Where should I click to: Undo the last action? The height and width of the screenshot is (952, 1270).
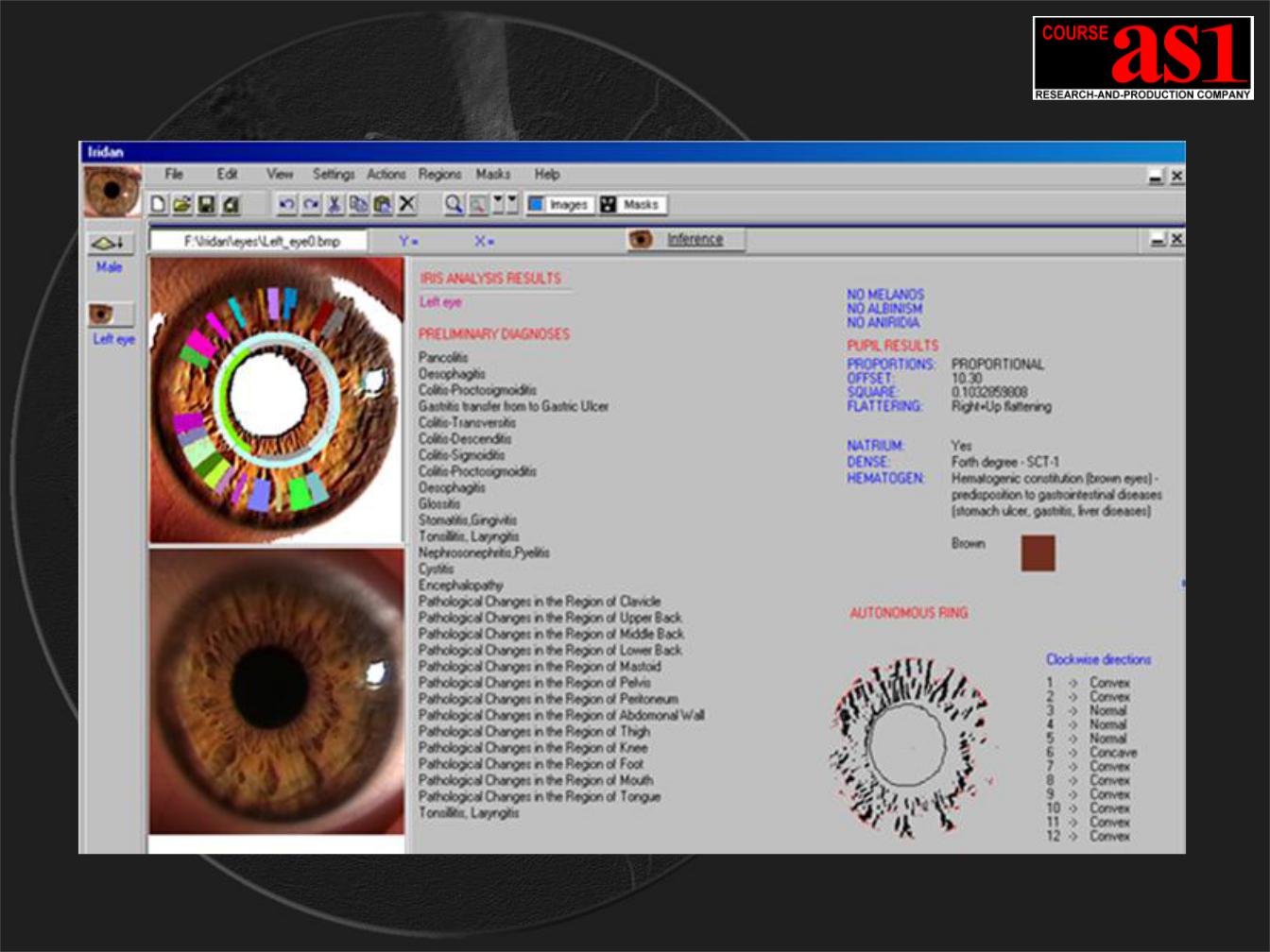pyautogui.click(x=287, y=204)
